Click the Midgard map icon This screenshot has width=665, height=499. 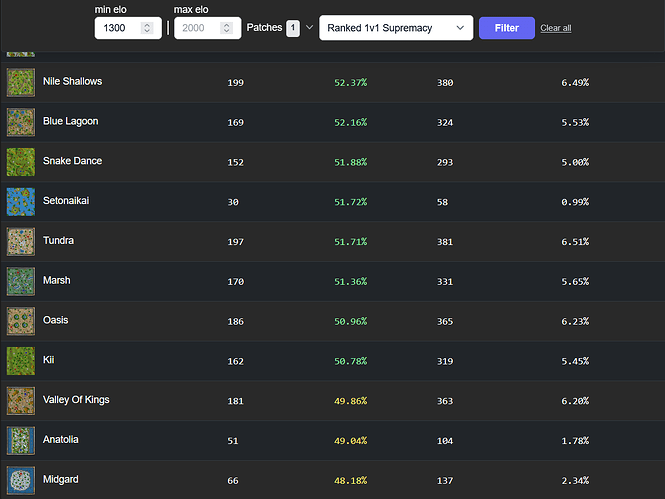[21, 480]
